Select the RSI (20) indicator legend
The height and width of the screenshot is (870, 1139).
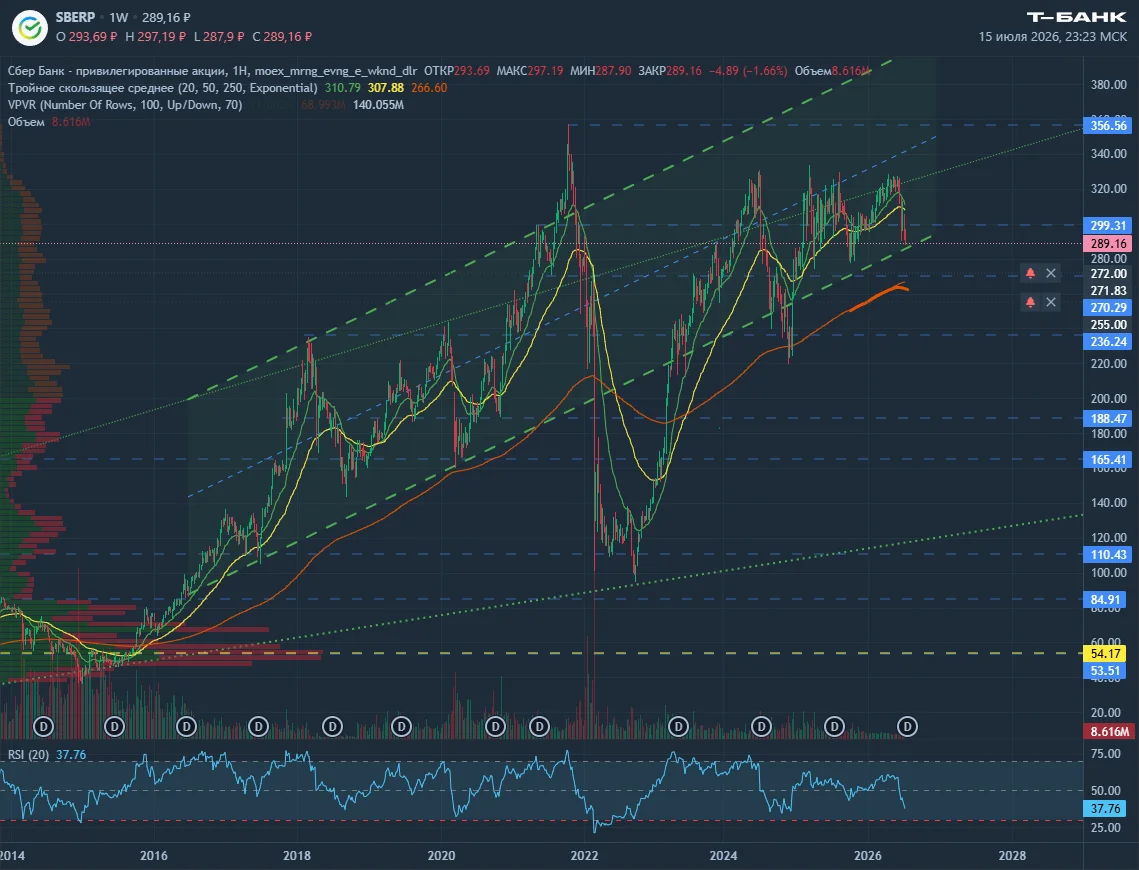[28, 755]
